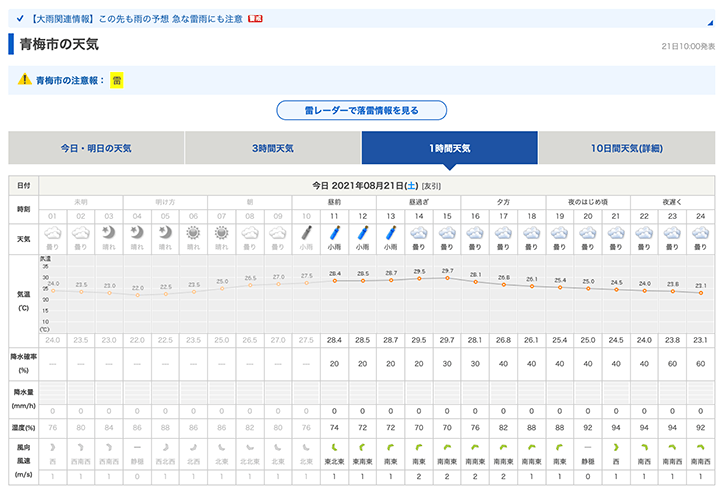Click the yellow 雷 warning badge
The height and width of the screenshot is (504, 728).
coord(116,80)
